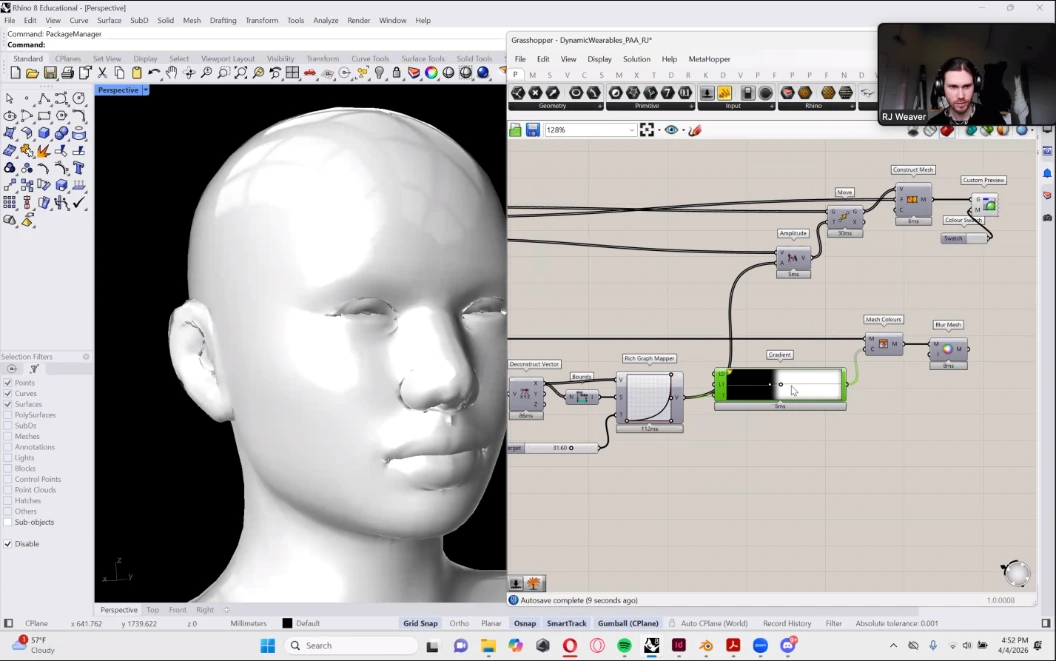The width and height of the screenshot is (1056, 661).
Task: Open the Solution menu in Grasshopper
Action: (x=636, y=59)
